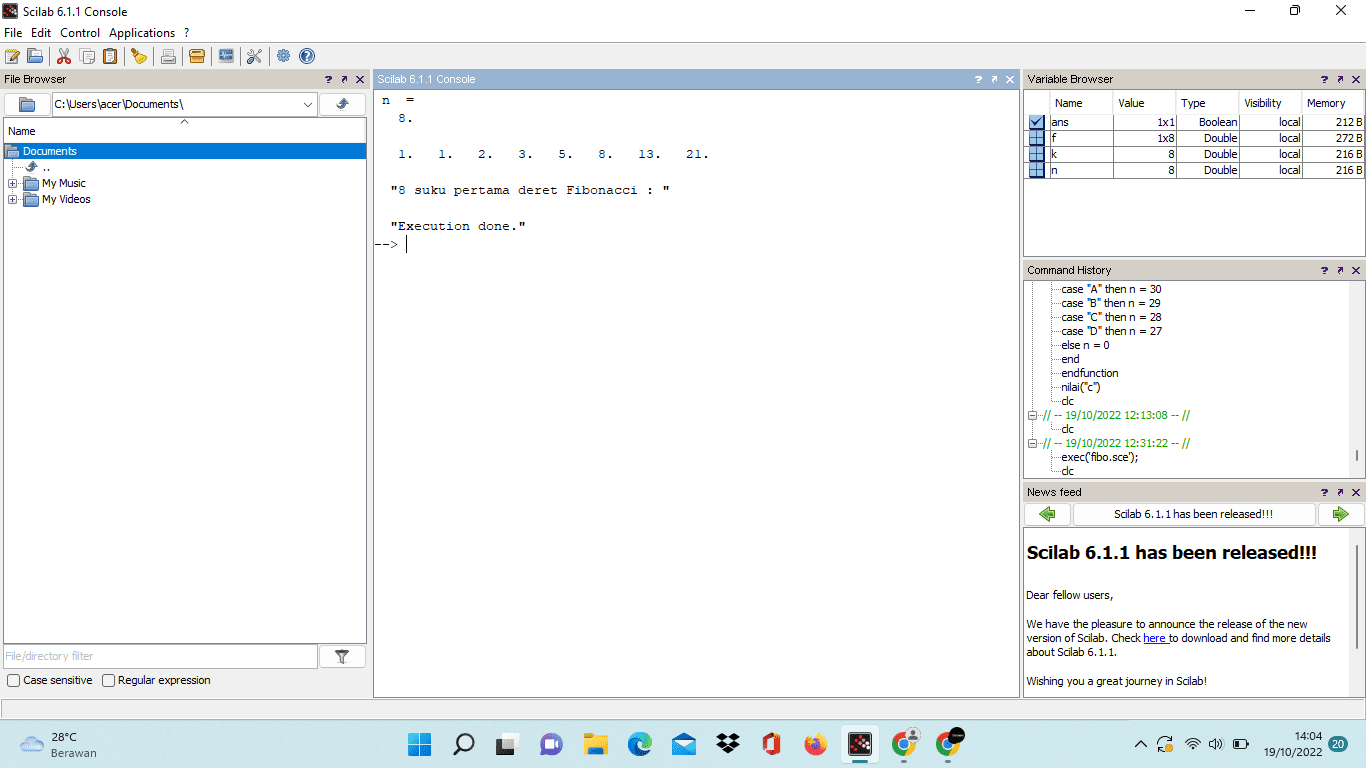Click the news title "Scilab 6.1.1 has been released!!!" button
The image size is (1366, 768).
(x=1194, y=514)
